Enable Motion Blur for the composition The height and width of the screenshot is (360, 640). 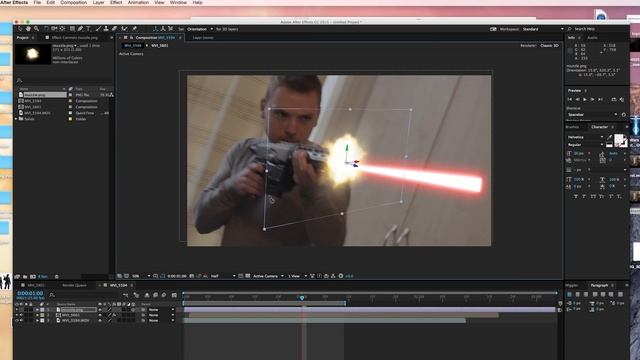tap(164, 295)
